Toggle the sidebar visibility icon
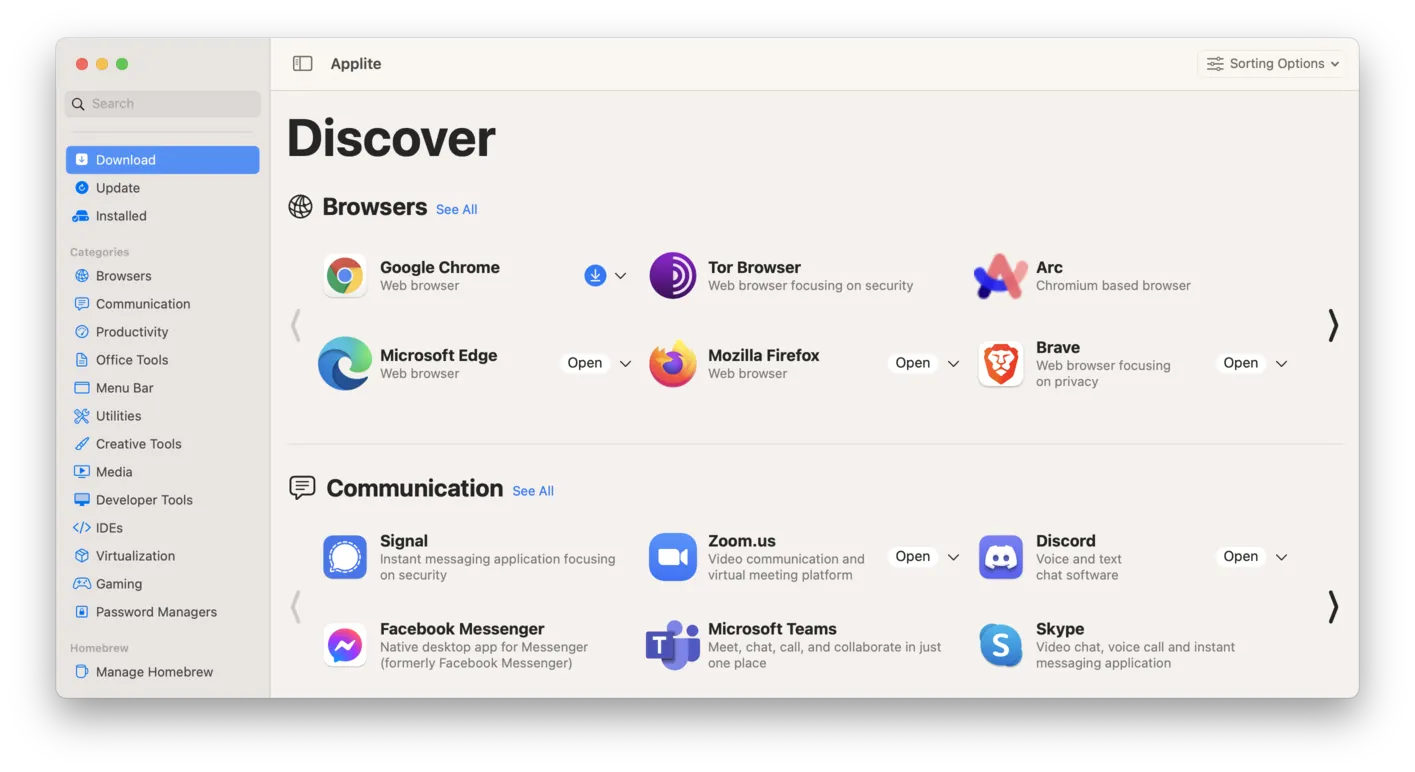The image size is (1415, 772). point(302,62)
